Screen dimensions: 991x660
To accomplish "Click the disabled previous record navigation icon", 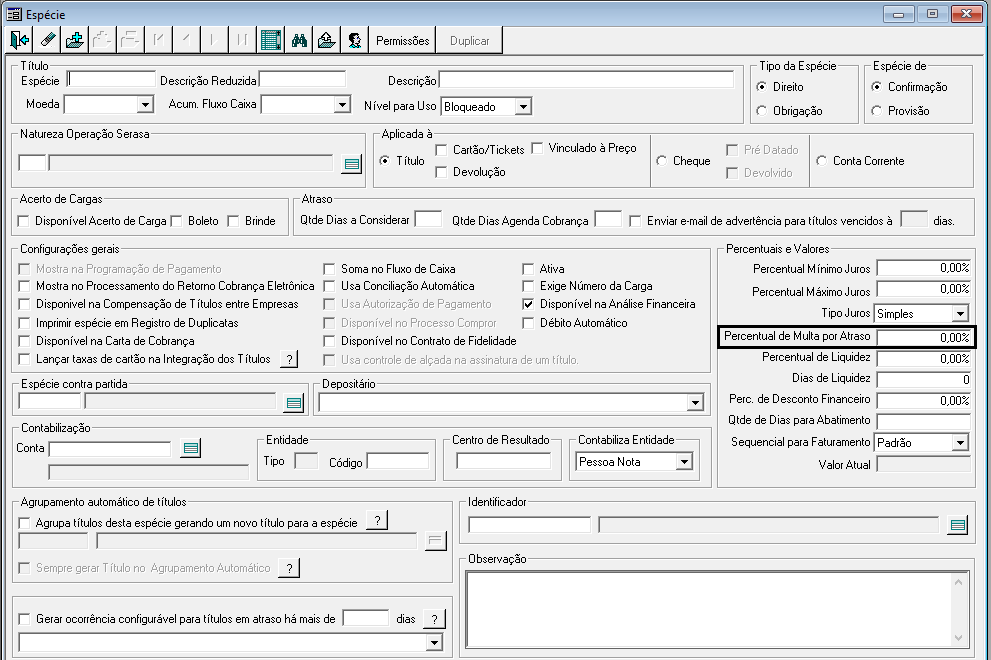I will [186, 40].
